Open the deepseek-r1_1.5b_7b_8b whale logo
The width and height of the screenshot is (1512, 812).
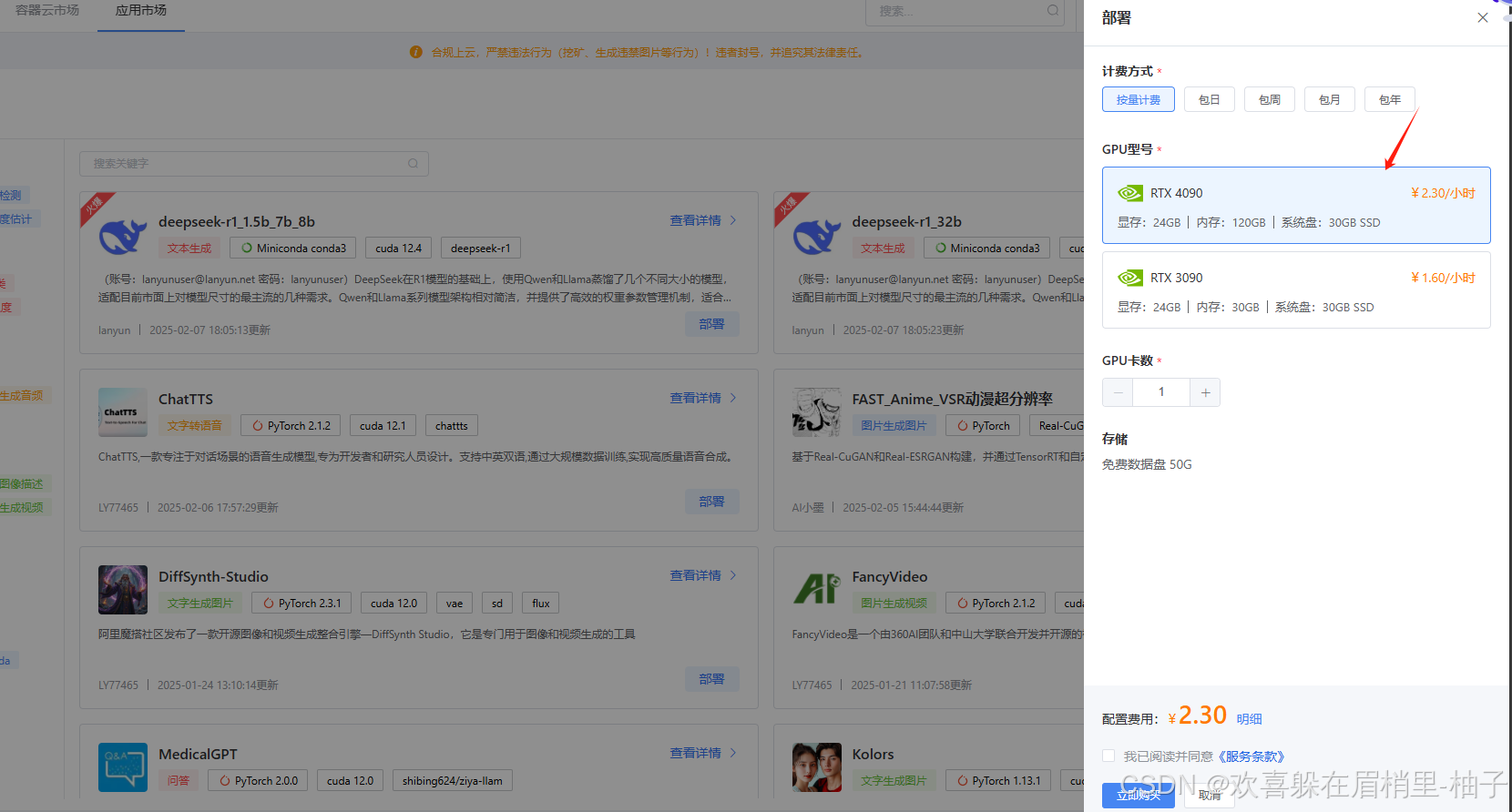[122, 235]
